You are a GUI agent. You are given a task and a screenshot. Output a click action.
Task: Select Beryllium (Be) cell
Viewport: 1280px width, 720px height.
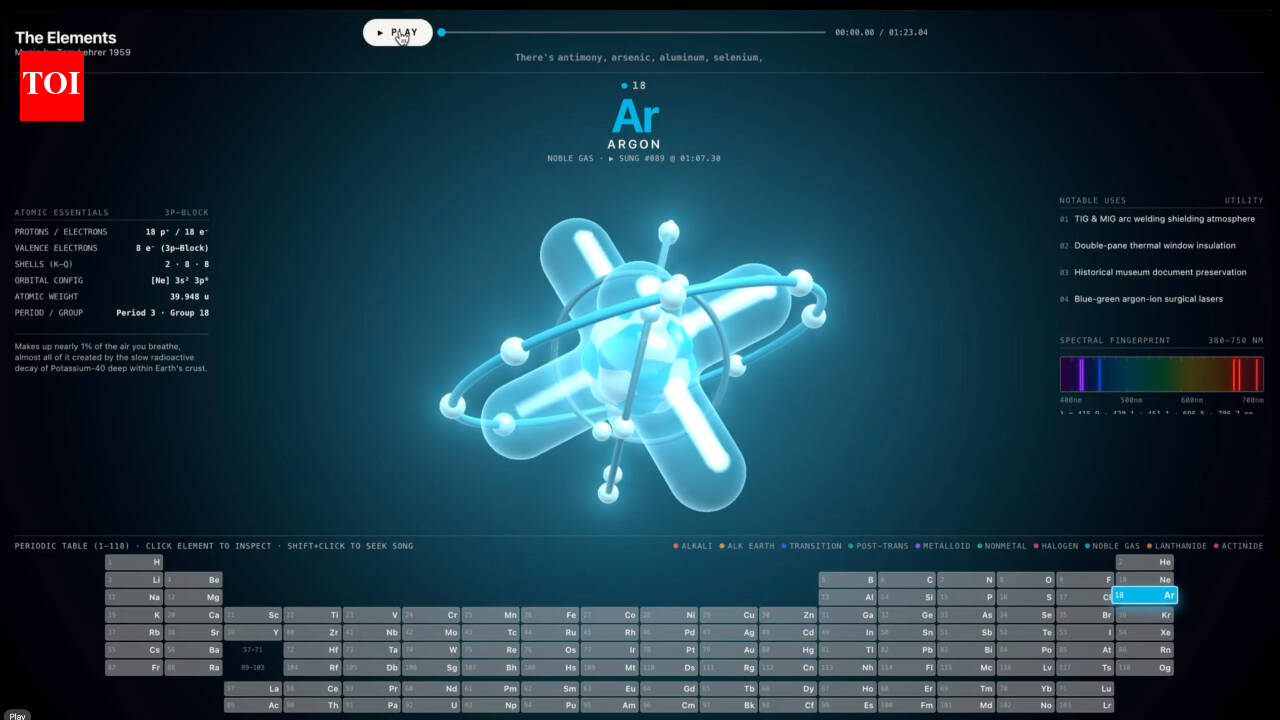pos(193,580)
